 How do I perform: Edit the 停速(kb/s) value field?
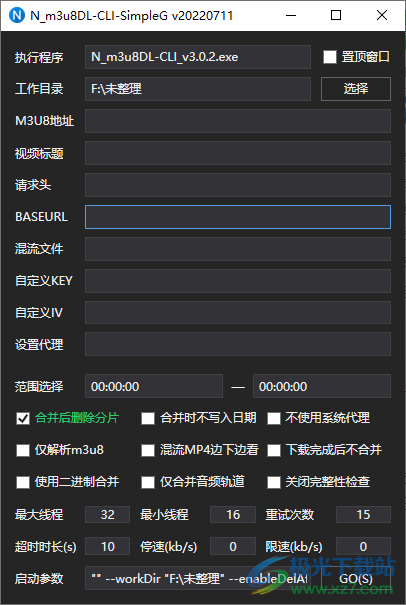coord(233,547)
